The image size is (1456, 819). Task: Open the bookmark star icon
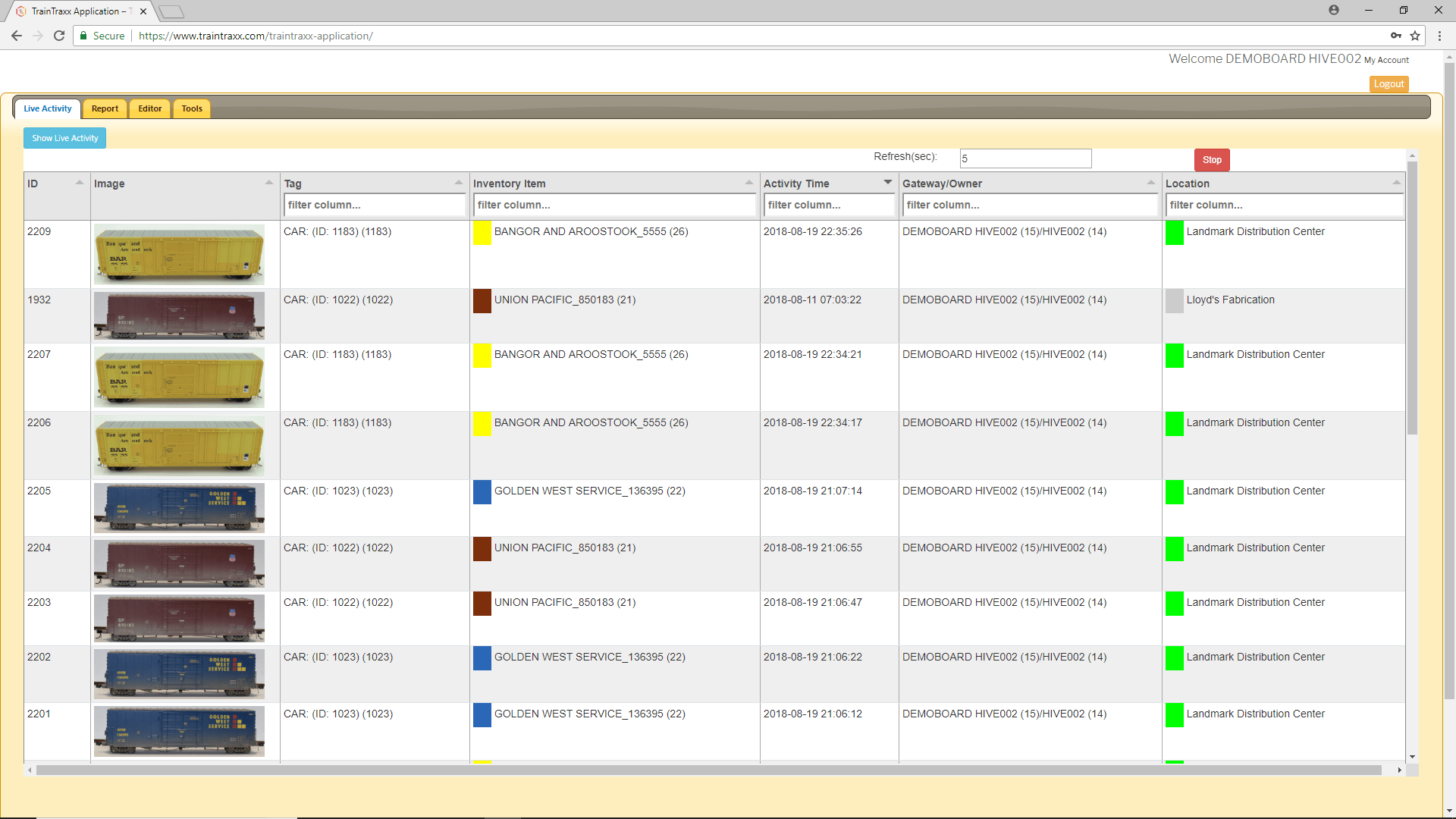pyautogui.click(x=1416, y=36)
